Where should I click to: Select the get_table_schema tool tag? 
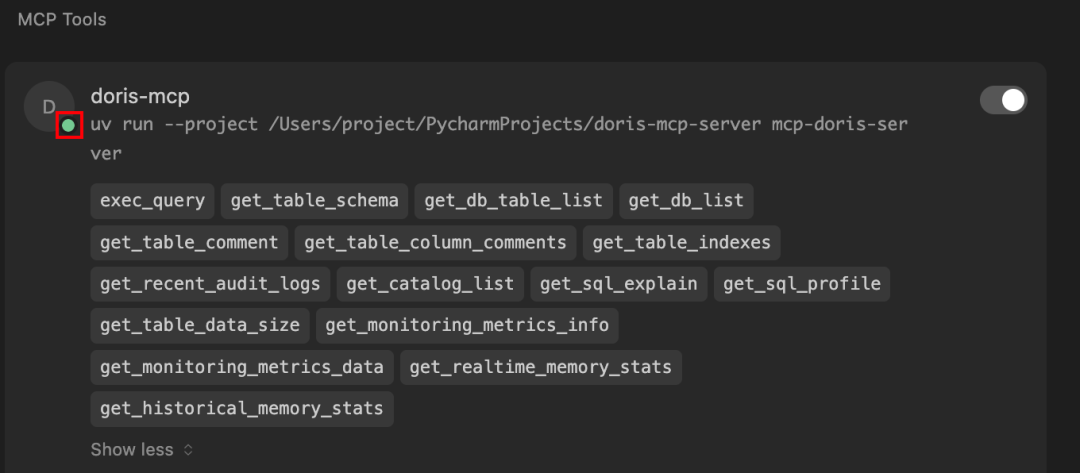tap(315, 201)
